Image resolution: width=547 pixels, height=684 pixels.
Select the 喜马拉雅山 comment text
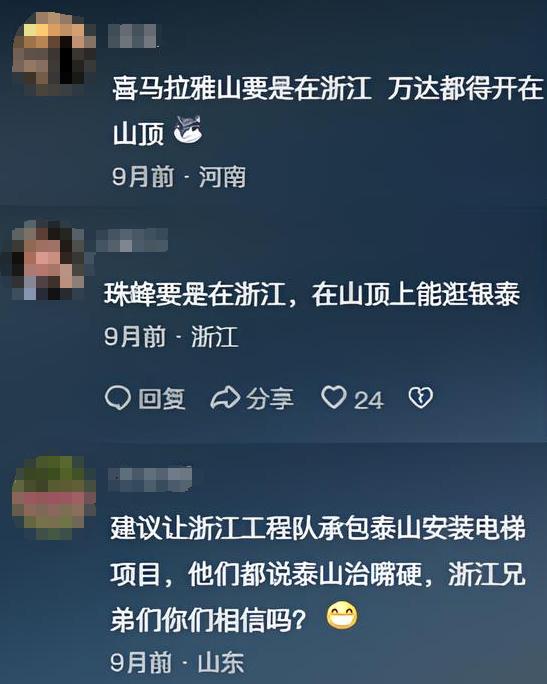[x=328, y=110]
